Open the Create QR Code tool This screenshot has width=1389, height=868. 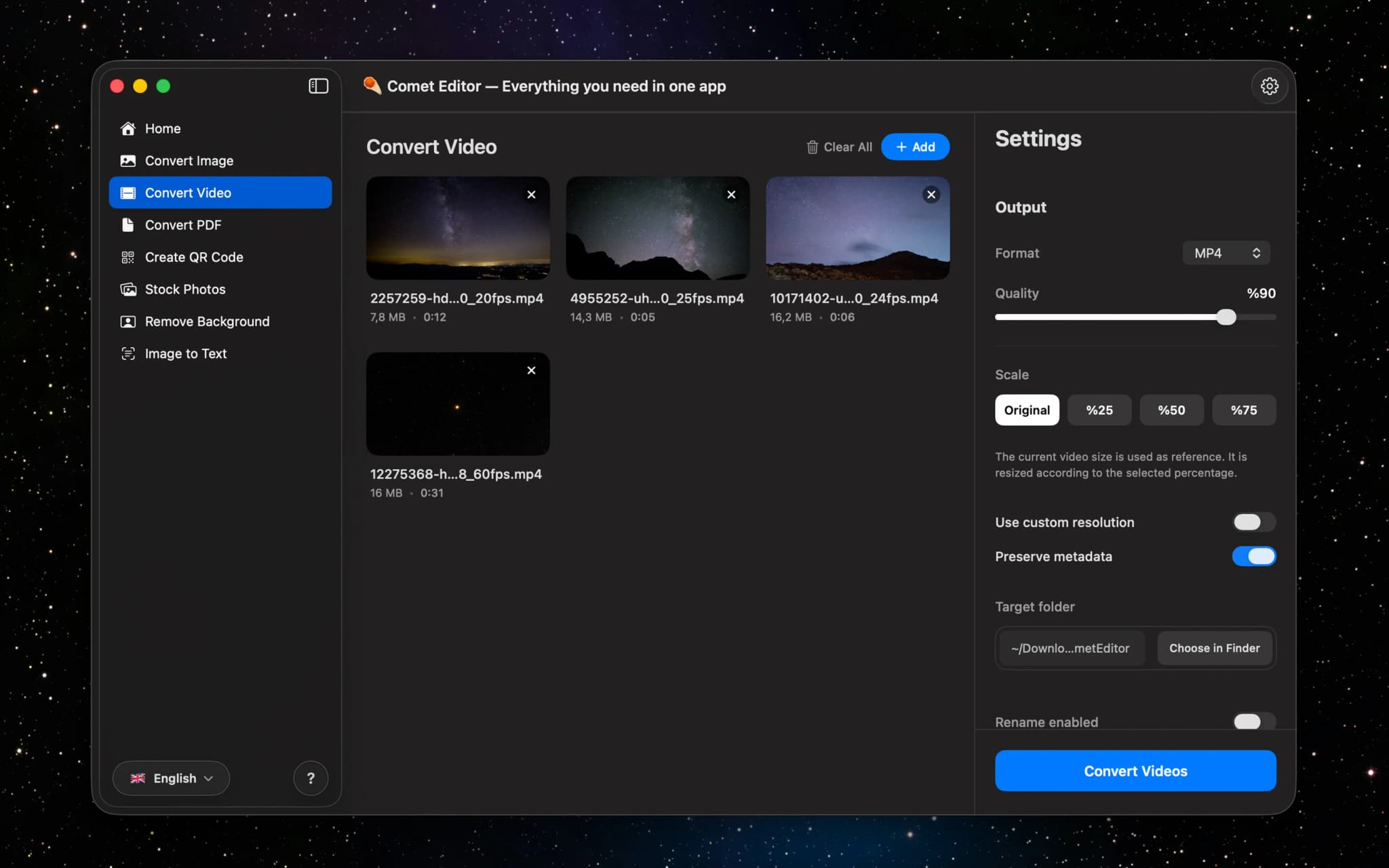pos(193,257)
